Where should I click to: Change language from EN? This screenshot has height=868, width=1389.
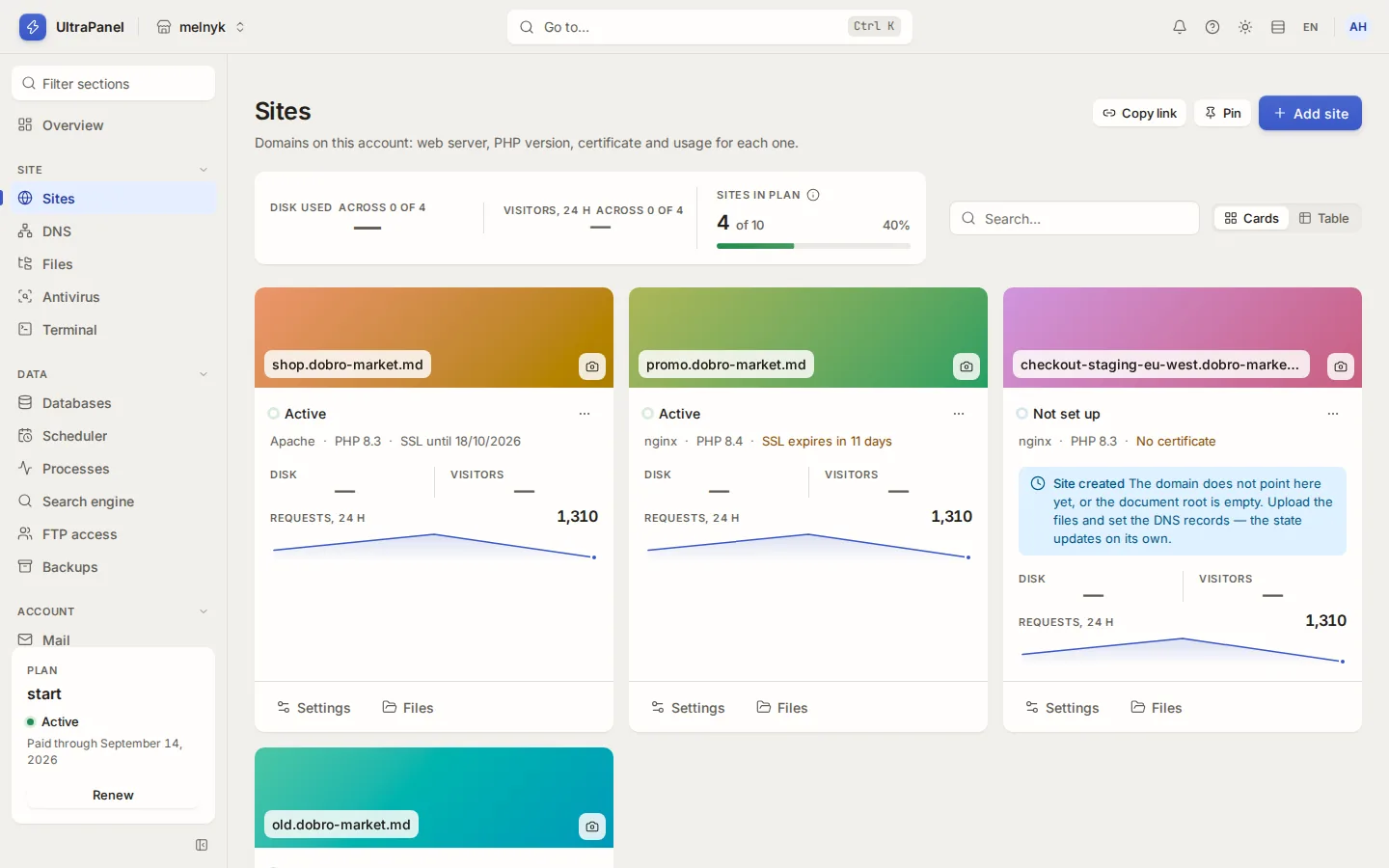pyautogui.click(x=1310, y=27)
